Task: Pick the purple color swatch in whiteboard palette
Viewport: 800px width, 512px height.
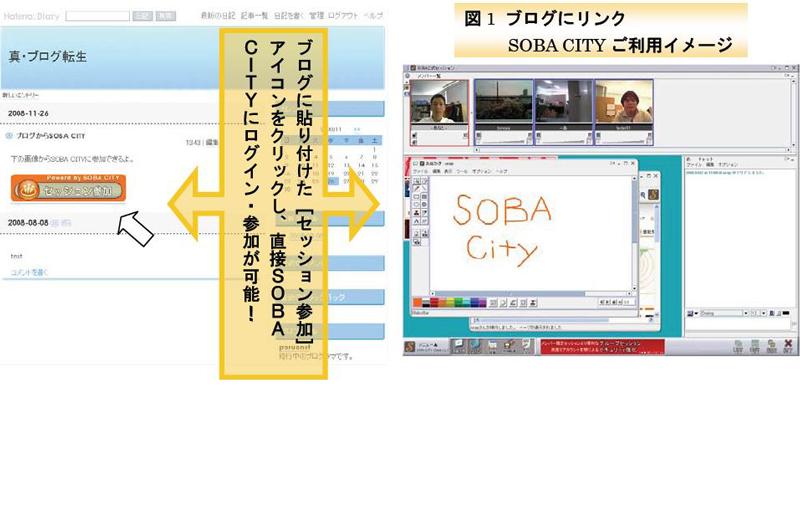Action: tap(482, 303)
